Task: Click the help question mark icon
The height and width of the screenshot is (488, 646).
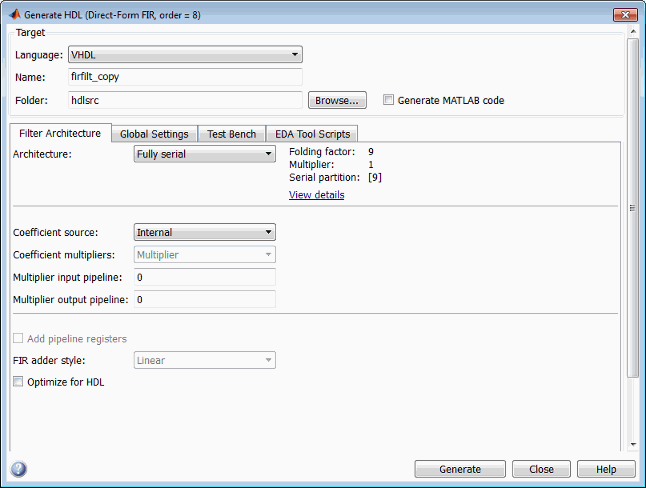Action: point(18,469)
